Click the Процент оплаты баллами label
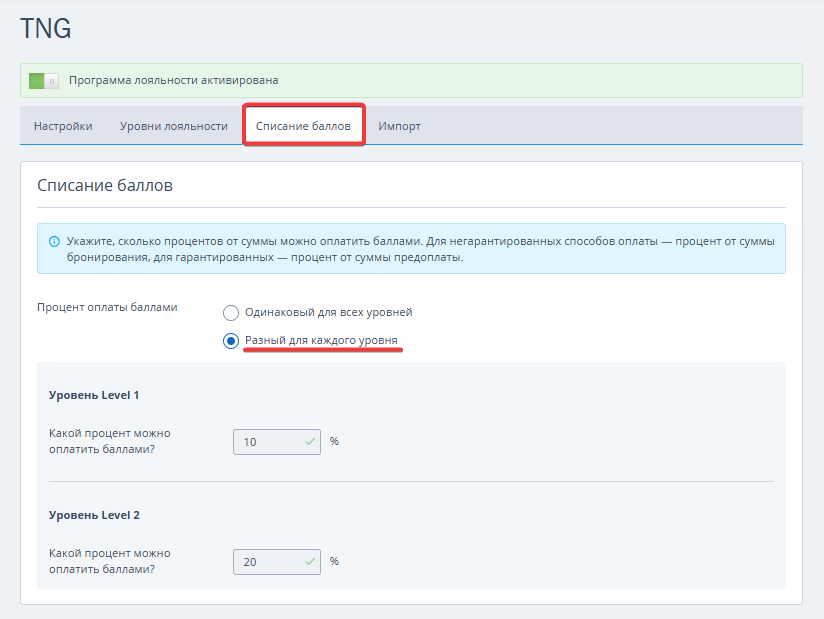This screenshot has height=619, width=824. [x=107, y=307]
